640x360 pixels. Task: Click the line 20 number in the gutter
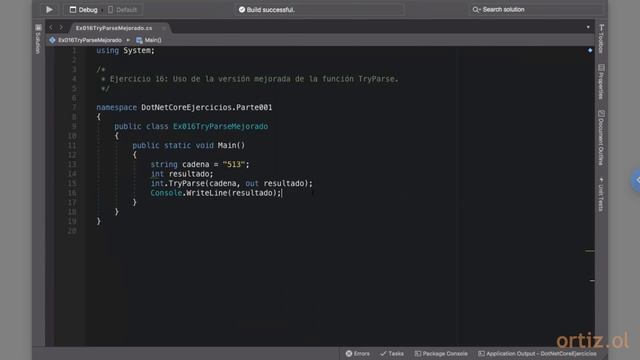pyautogui.click(x=72, y=231)
